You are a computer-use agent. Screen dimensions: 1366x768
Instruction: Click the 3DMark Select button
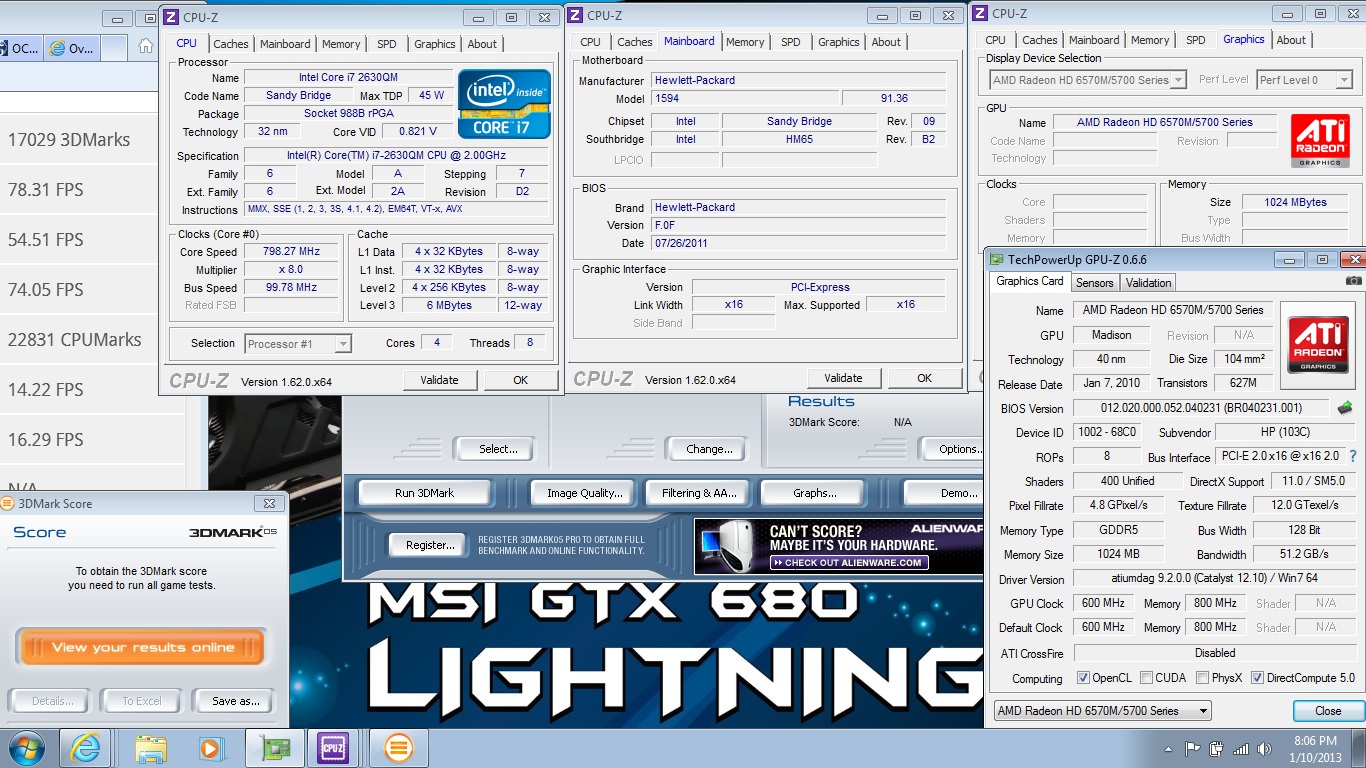[x=498, y=449]
